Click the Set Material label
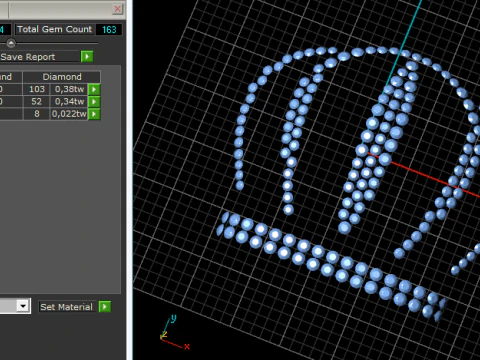 (x=66, y=307)
